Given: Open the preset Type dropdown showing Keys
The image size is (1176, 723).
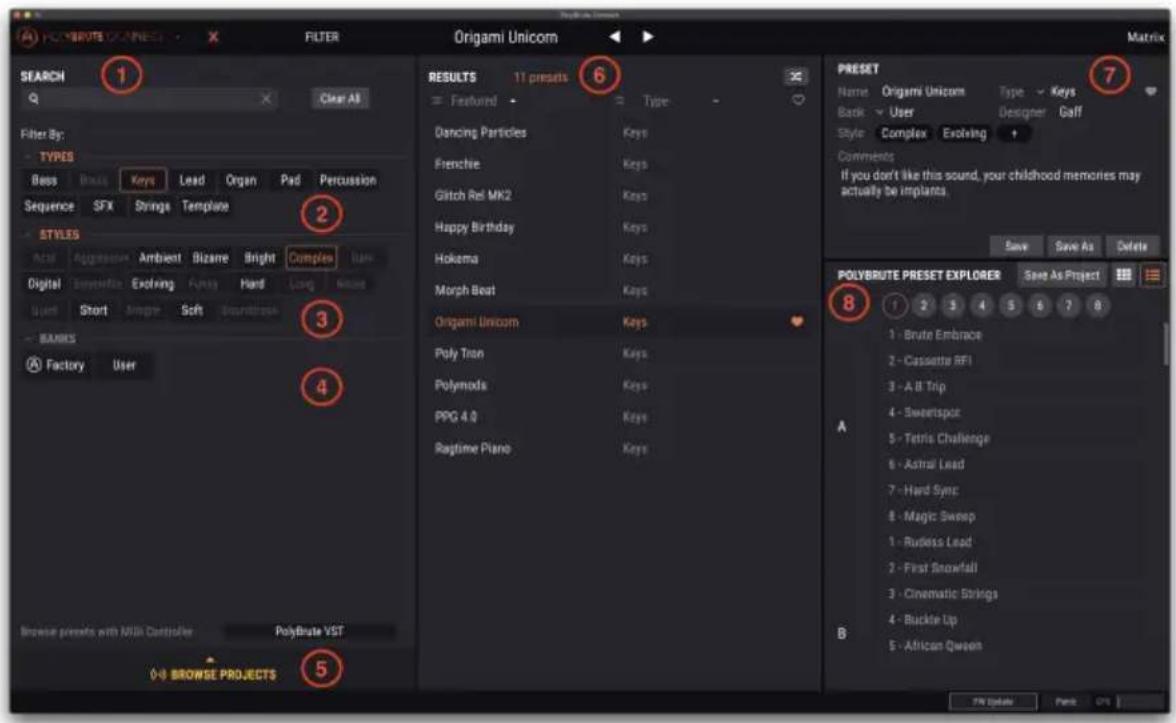Looking at the screenshot, I should click(x=1056, y=92).
